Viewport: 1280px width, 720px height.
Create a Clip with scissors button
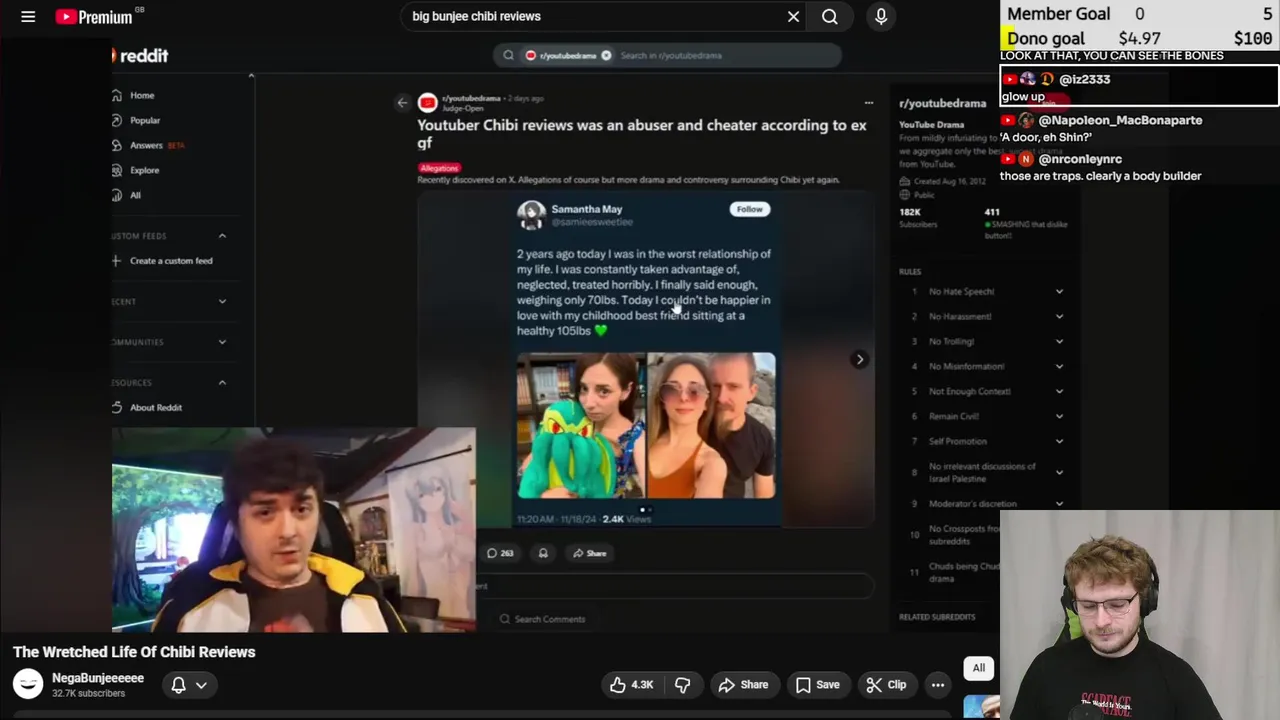[886, 685]
